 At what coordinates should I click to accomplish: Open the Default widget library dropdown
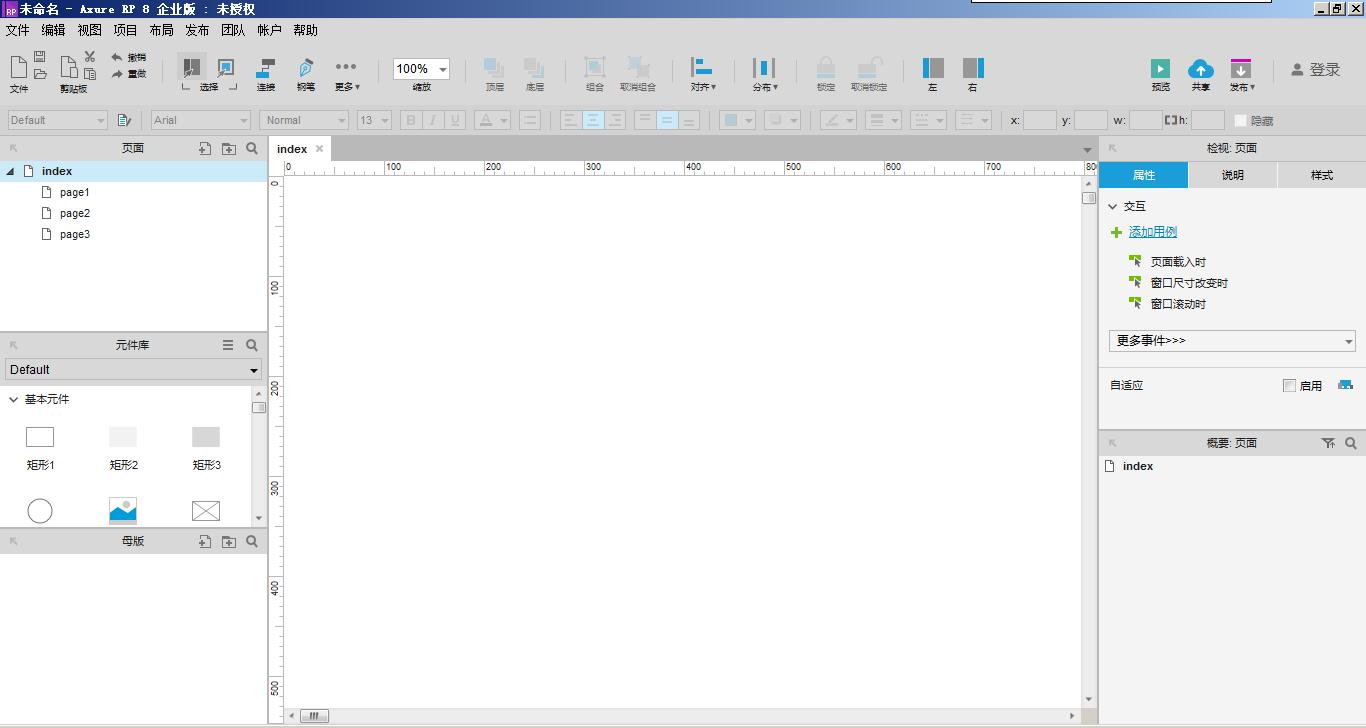tap(133, 370)
